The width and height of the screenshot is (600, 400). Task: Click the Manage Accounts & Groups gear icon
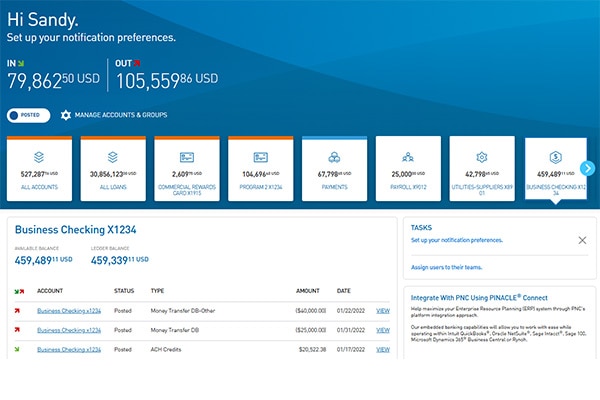pos(66,115)
